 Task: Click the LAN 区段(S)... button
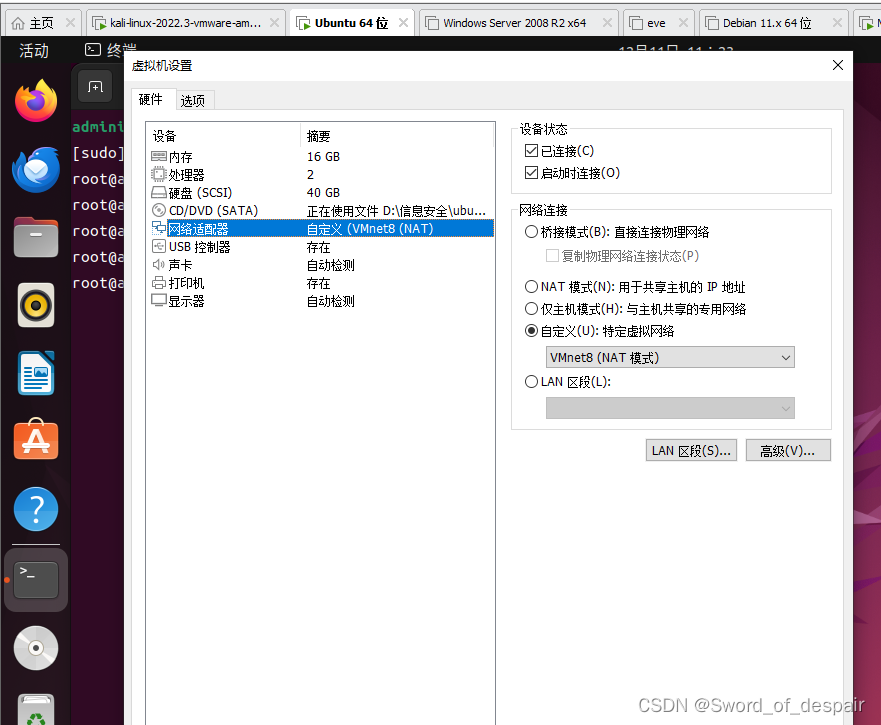click(x=692, y=451)
